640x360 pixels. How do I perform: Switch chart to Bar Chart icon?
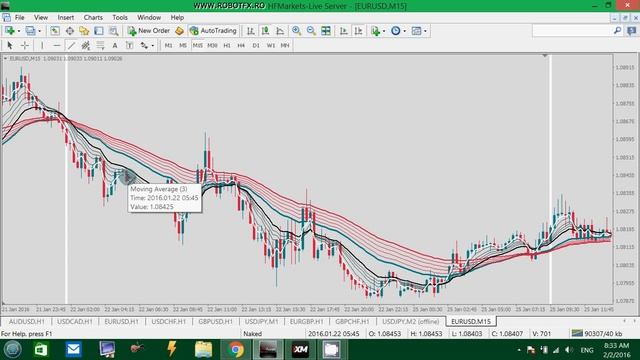click(x=251, y=31)
